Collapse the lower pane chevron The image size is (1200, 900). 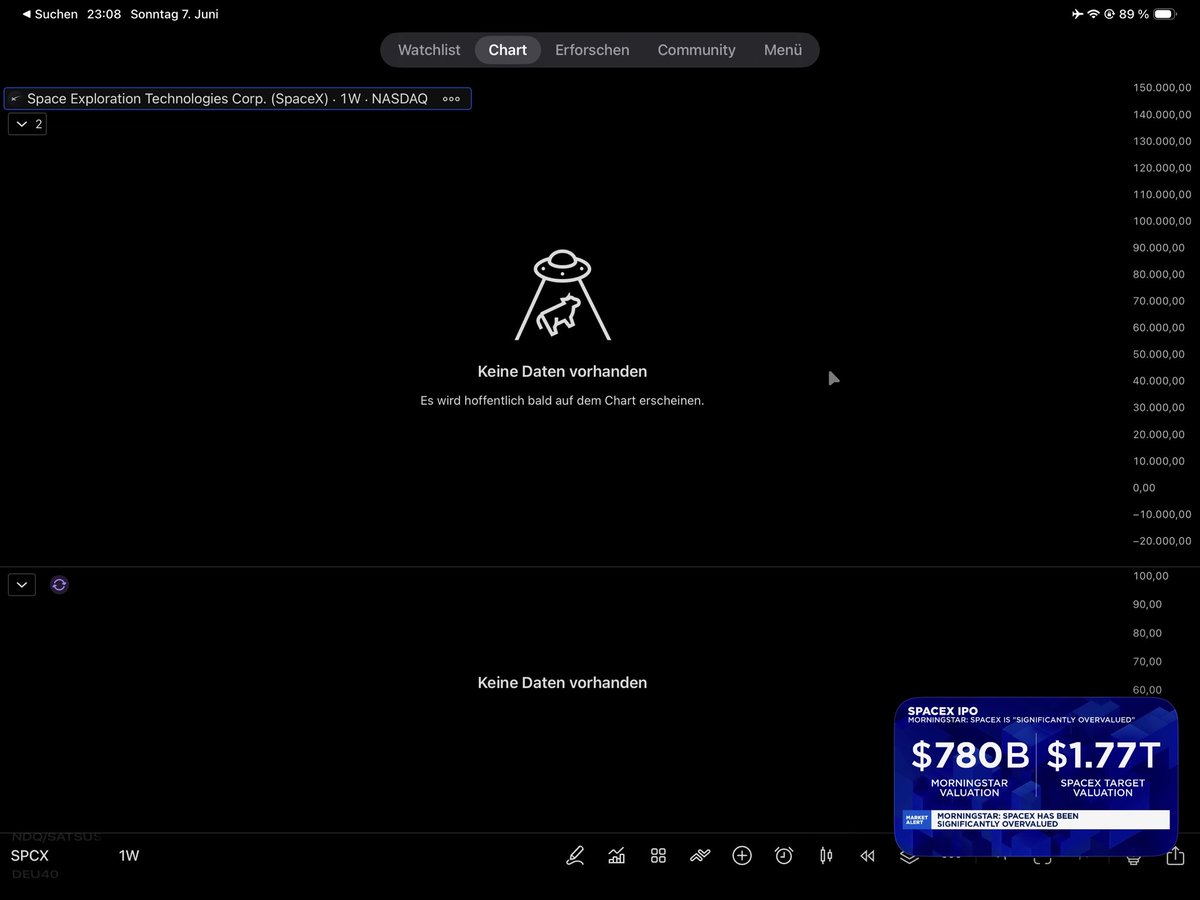click(x=22, y=585)
